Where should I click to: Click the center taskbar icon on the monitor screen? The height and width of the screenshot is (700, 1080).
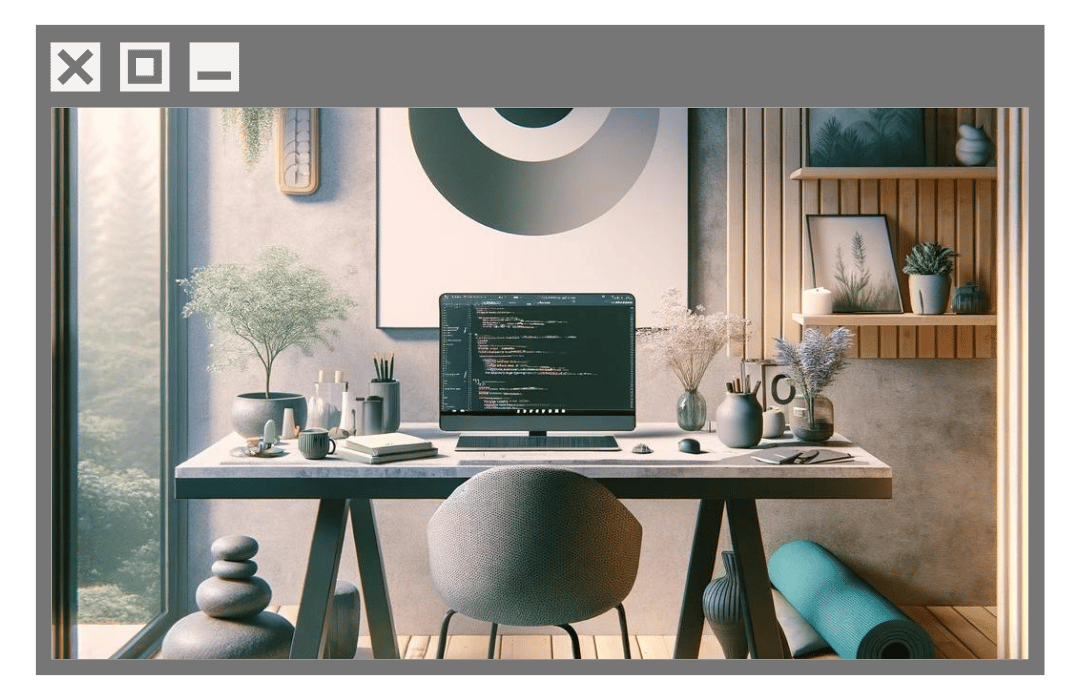(x=540, y=412)
